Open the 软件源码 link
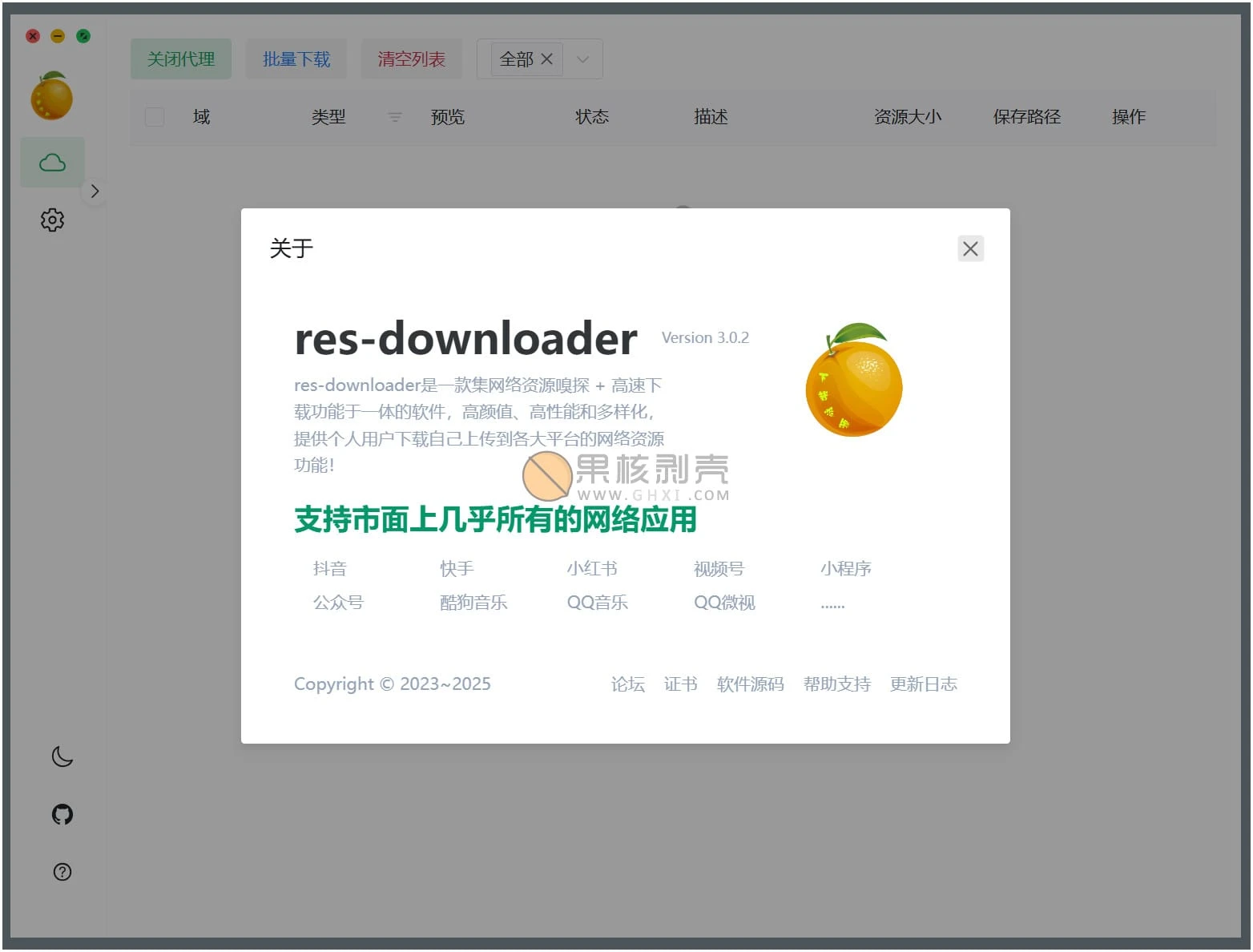 749,684
